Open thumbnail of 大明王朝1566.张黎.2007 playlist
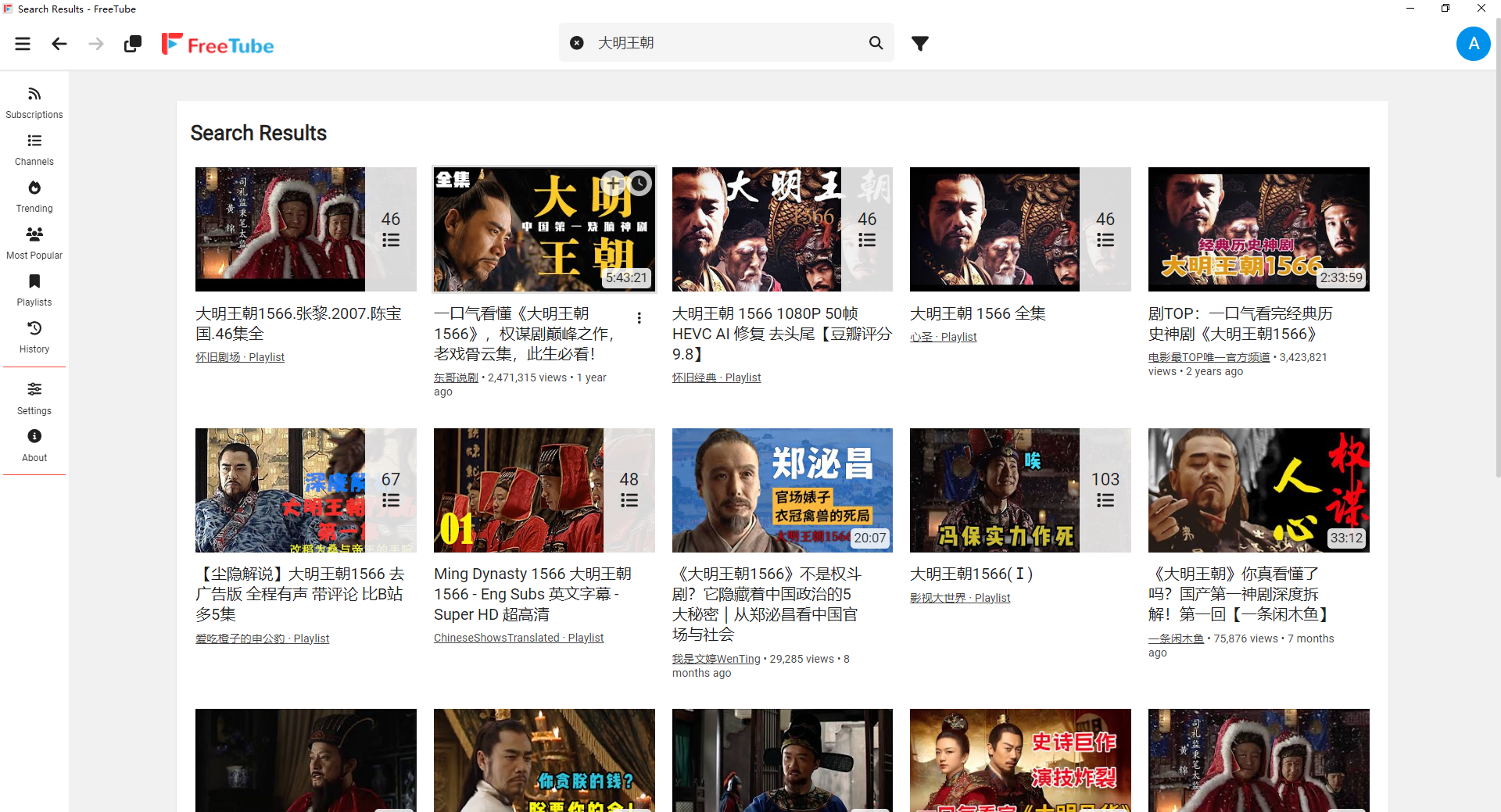 click(x=306, y=229)
